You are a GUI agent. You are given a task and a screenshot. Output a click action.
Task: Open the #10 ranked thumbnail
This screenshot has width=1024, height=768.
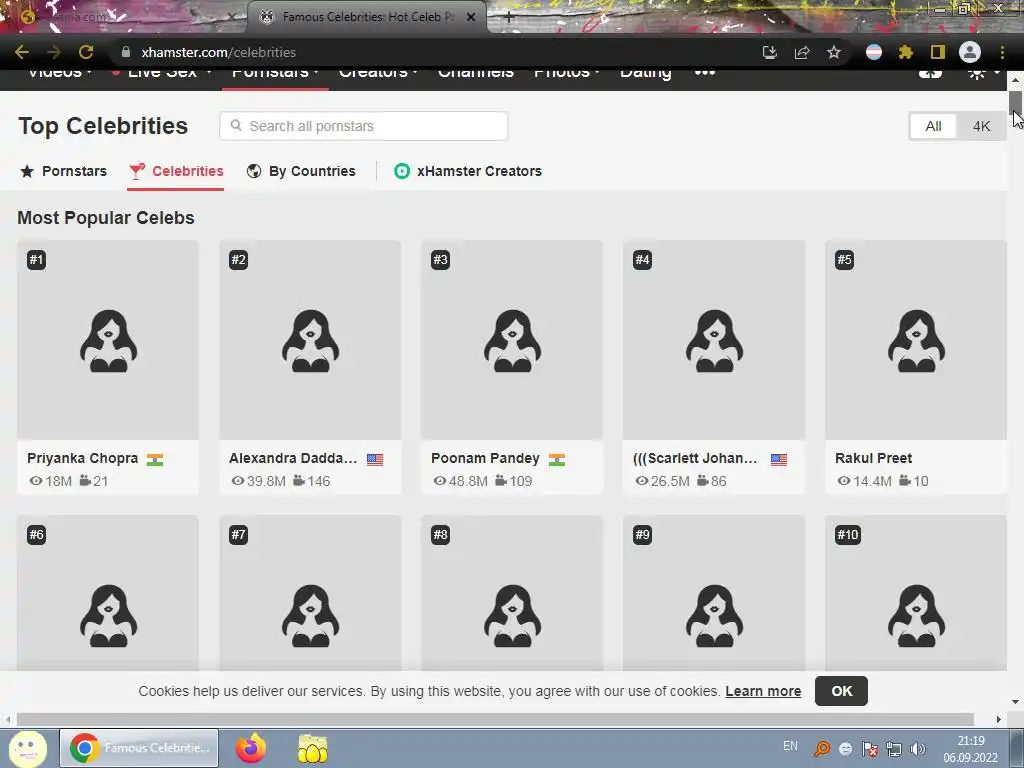(916, 593)
